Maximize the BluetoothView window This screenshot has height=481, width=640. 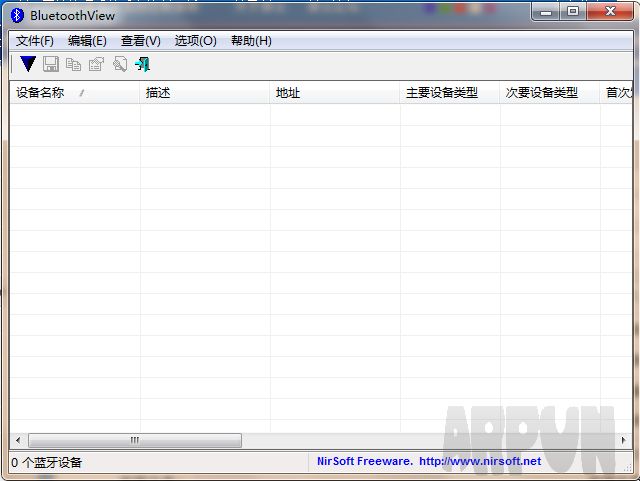(x=573, y=11)
